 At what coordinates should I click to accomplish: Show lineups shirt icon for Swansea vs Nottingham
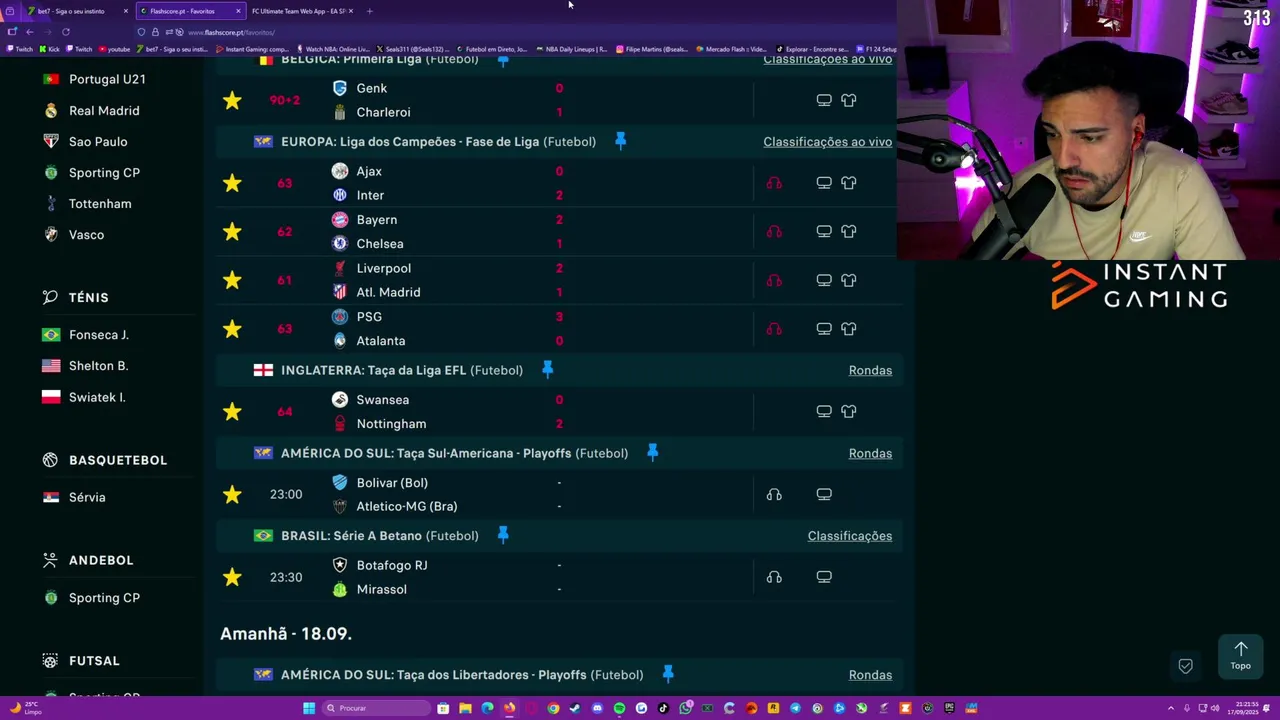pyautogui.click(x=849, y=411)
